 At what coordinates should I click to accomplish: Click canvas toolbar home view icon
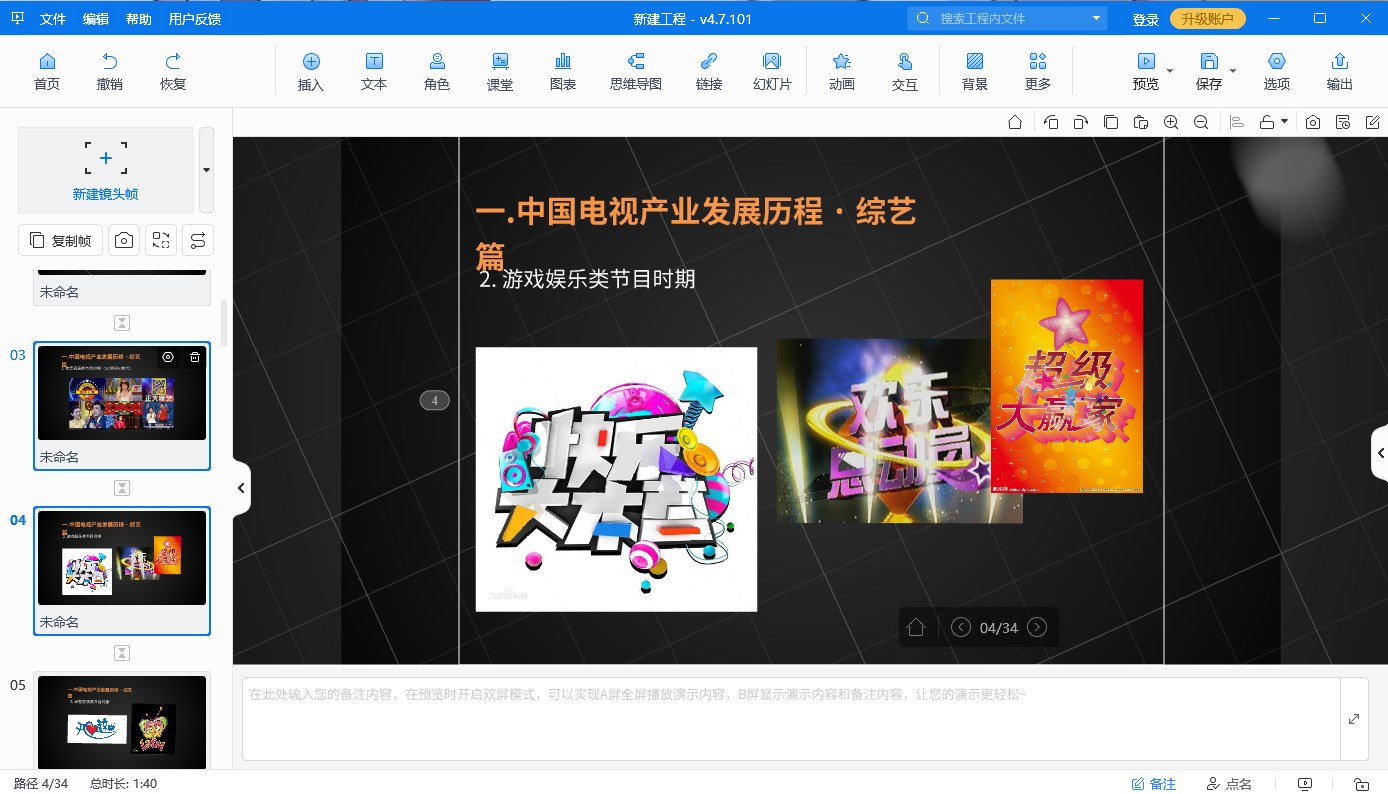pyautogui.click(x=1015, y=122)
